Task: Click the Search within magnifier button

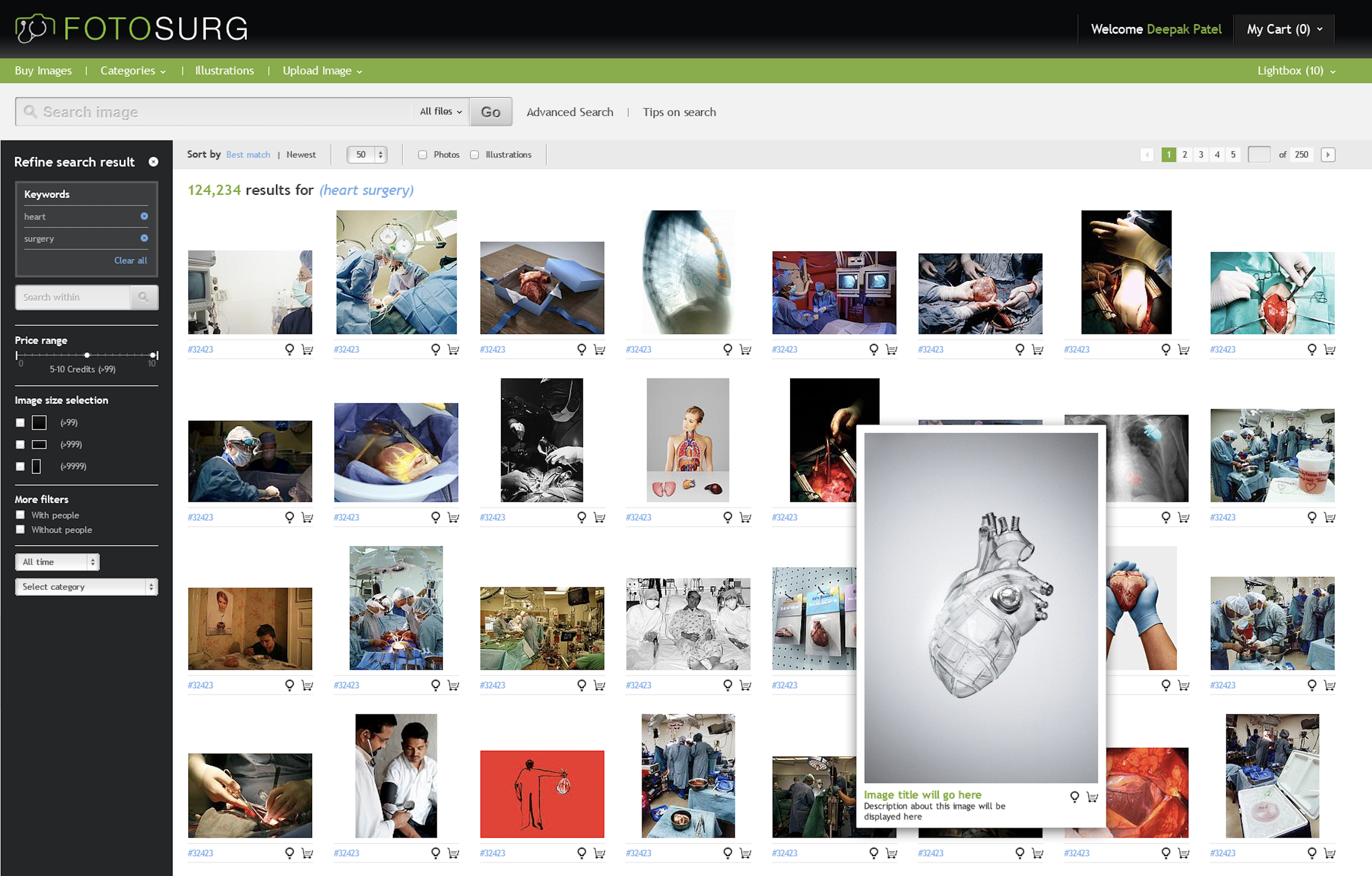Action: (144, 297)
